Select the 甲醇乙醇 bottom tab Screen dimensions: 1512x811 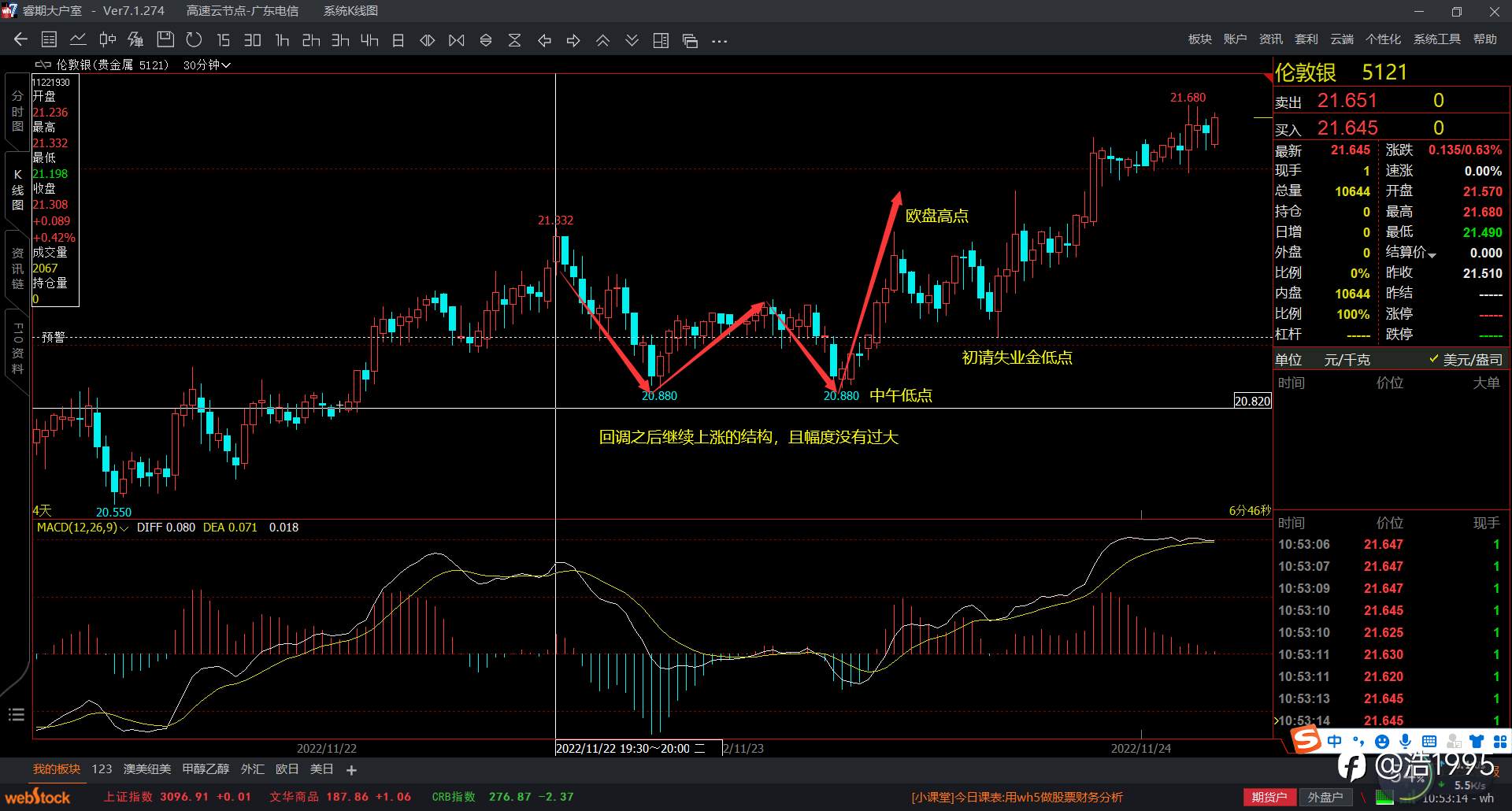206,769
